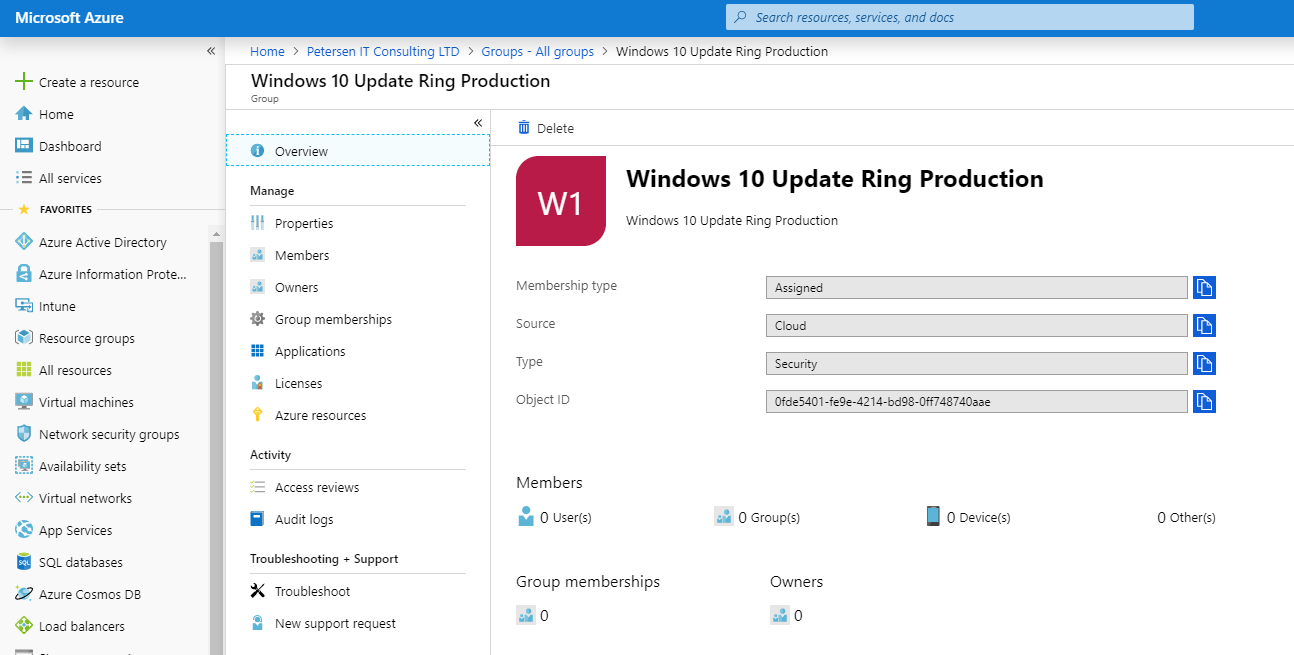Viewport: 1294px width, 655px height.
Task: Open App Services favorite icon
Action: [x=24, y=530]
